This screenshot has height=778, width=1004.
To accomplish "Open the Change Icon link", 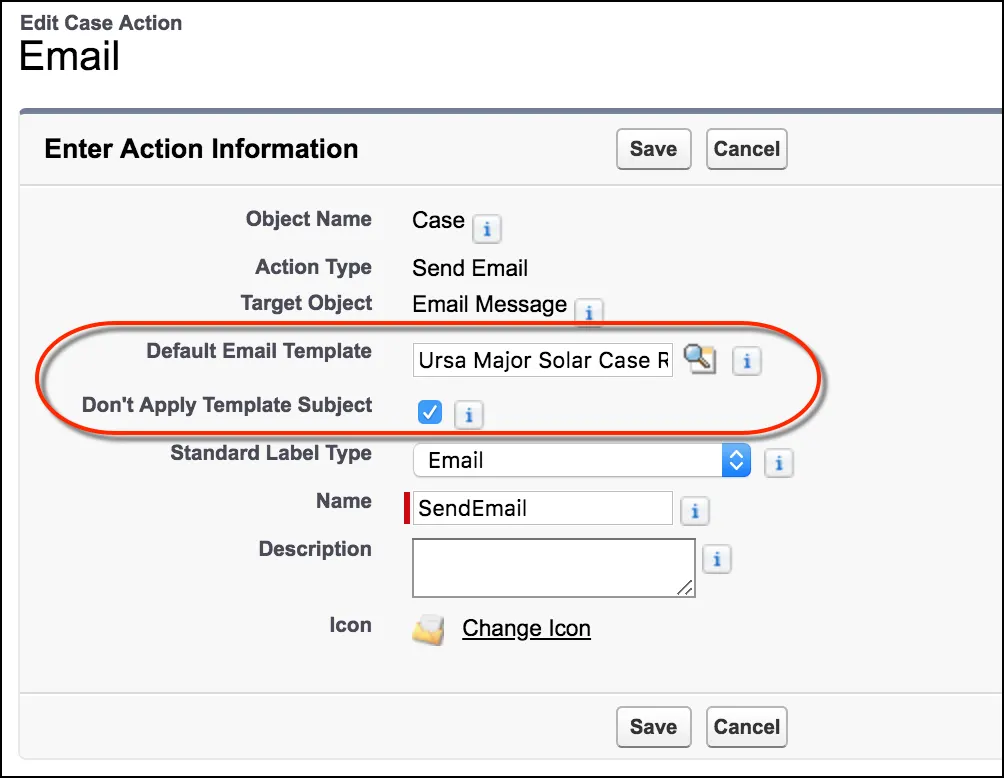I will coord(526,628).
